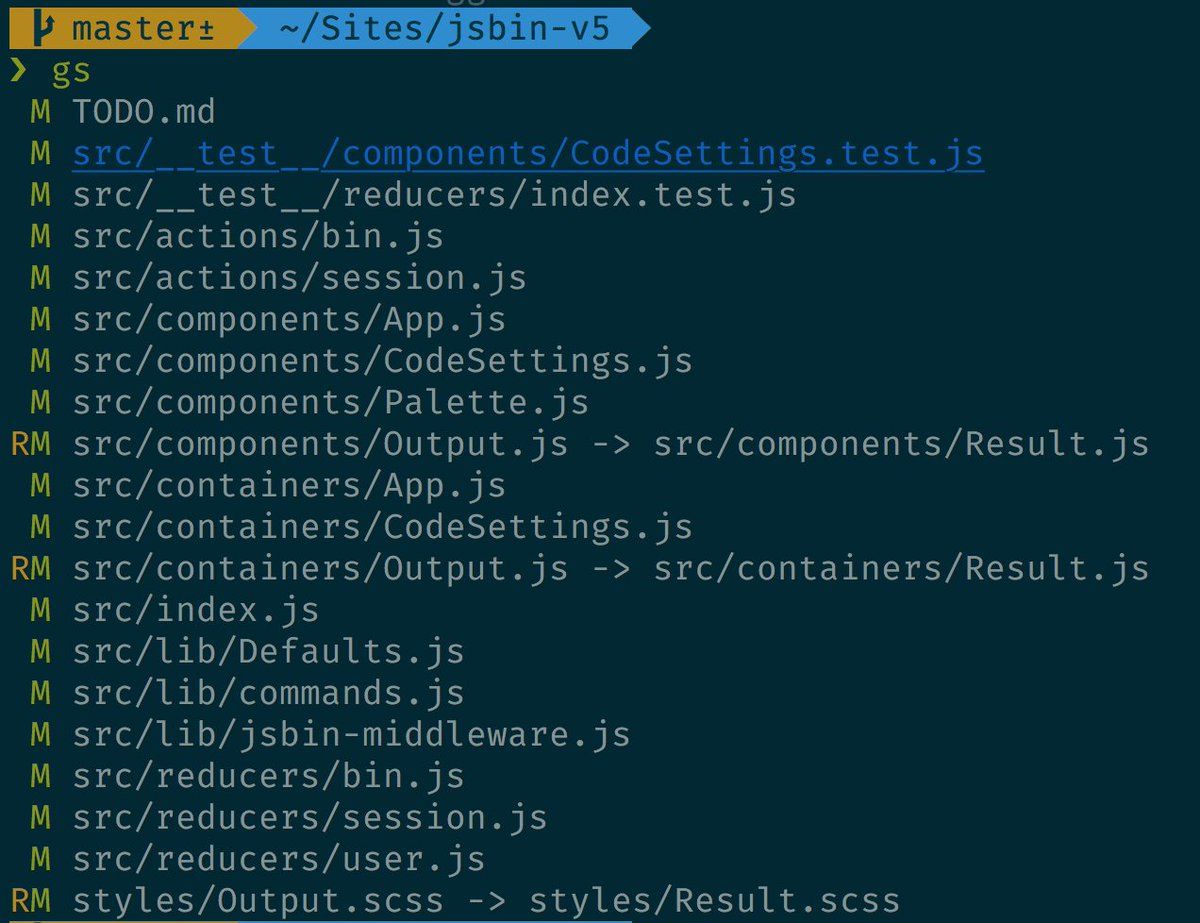Click the master± branch segment
Viewport: 1200px width, 923px height.
pyautogui.click(x=142, y=30)
